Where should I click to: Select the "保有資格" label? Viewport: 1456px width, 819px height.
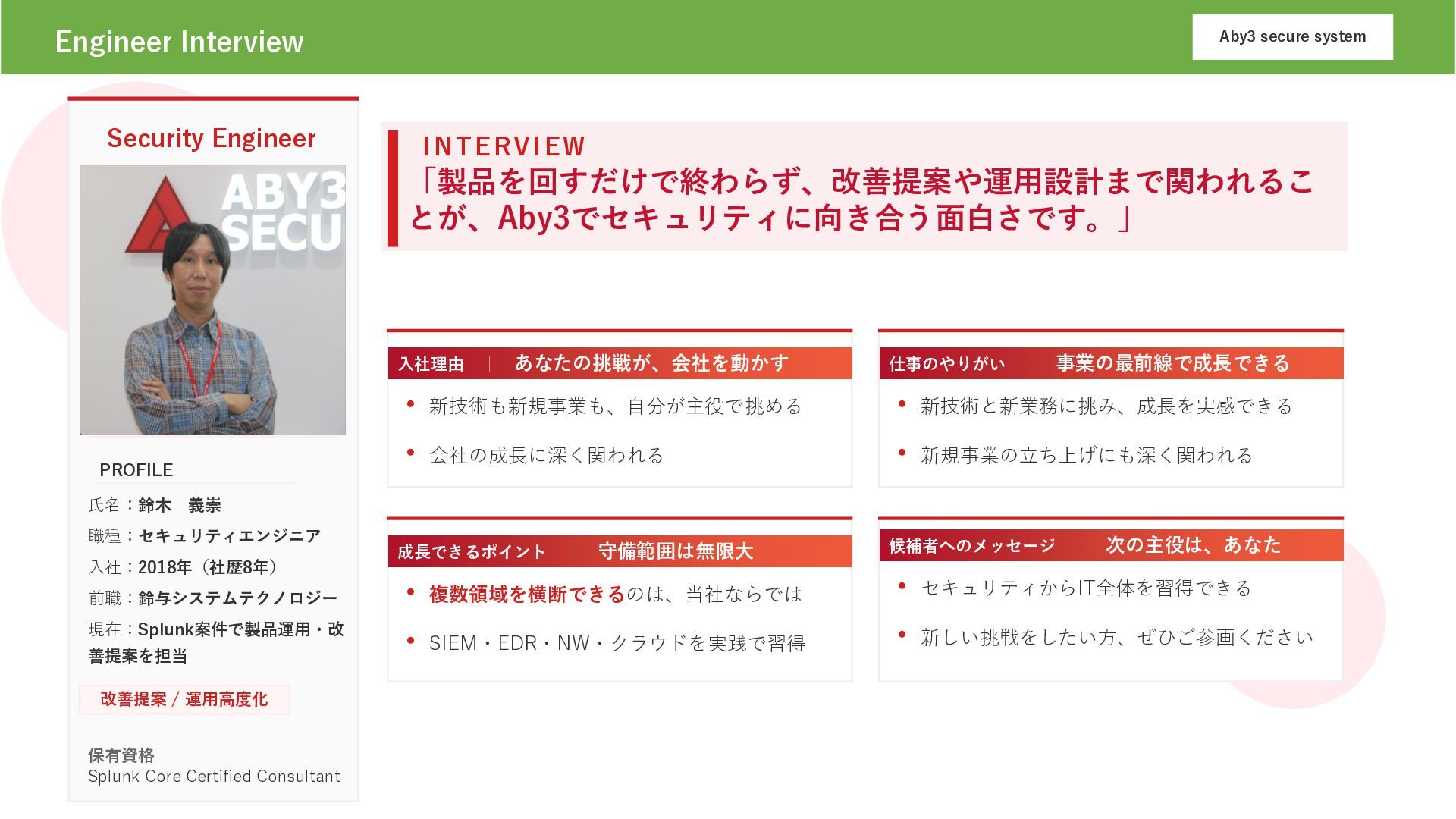(121, 755)
